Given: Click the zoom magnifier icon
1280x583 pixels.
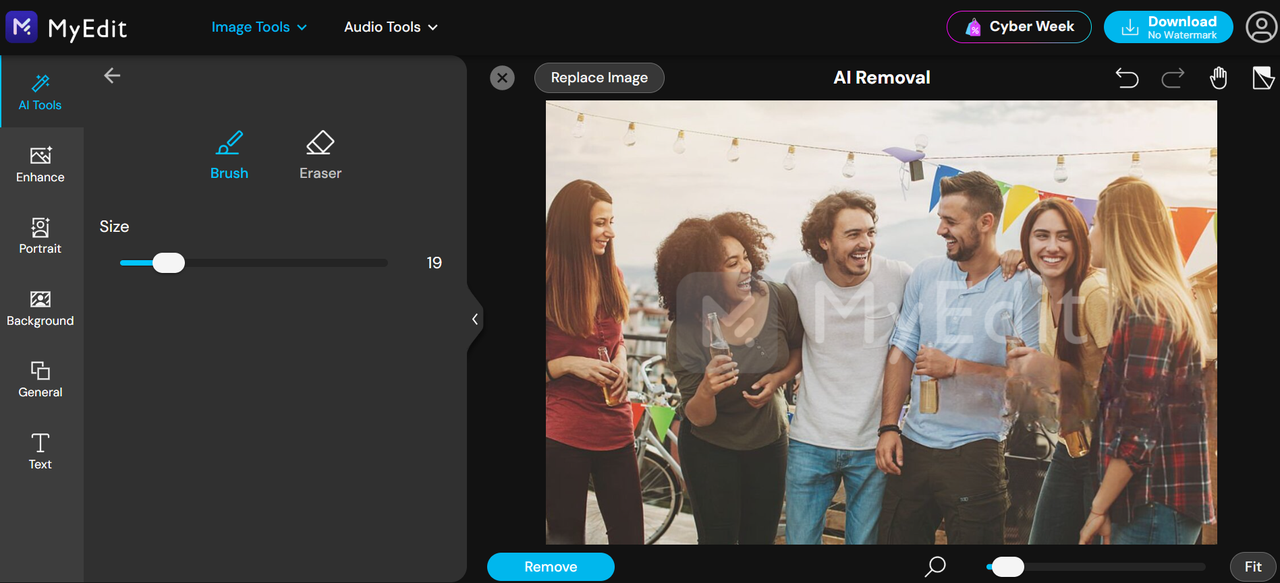Looking at the screenshot, I should pos(935,567).
